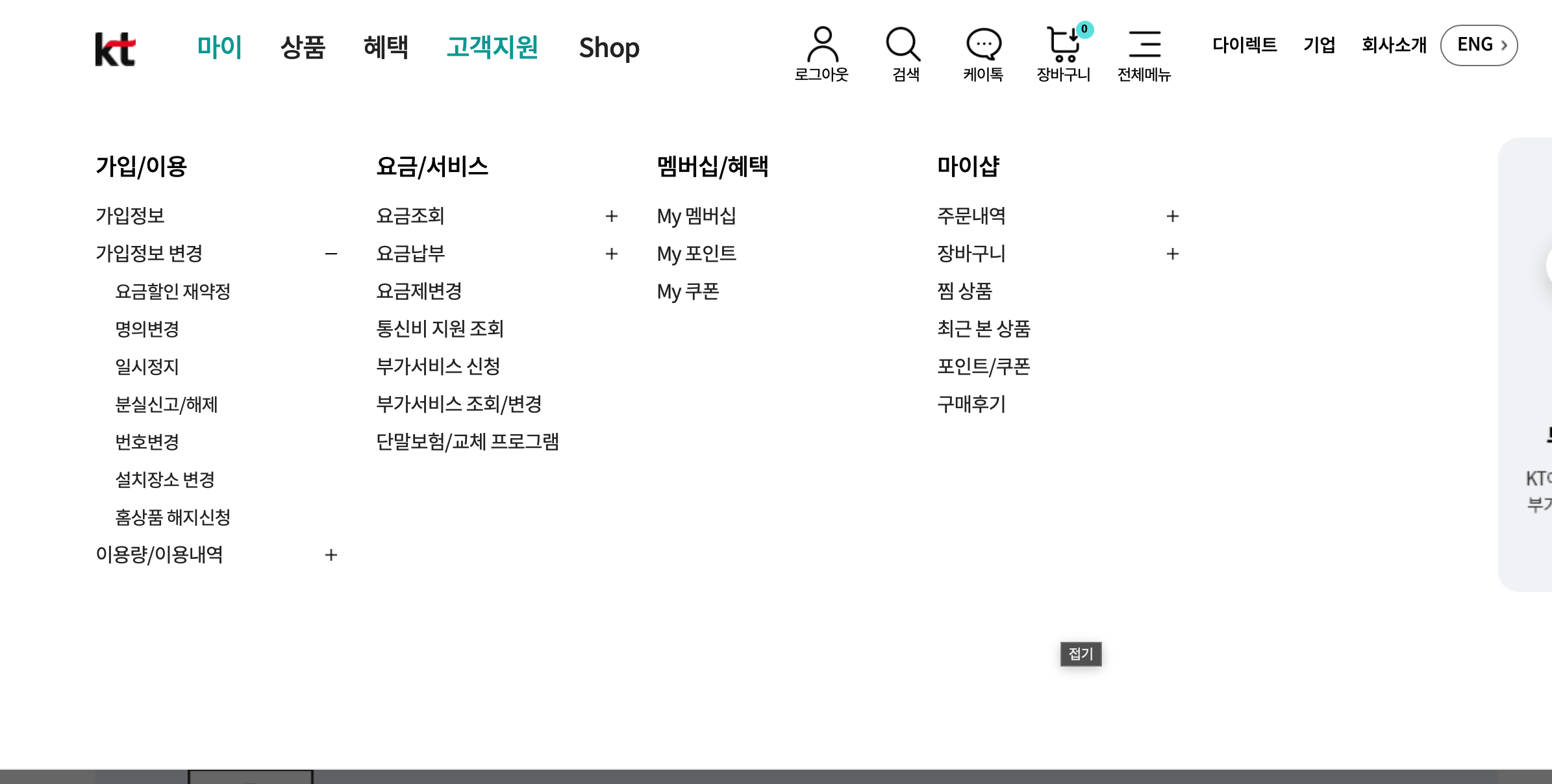Viewport: 1552px width, 784px height.
Task: Open 가입정보 link
Action: coord(130,215)
